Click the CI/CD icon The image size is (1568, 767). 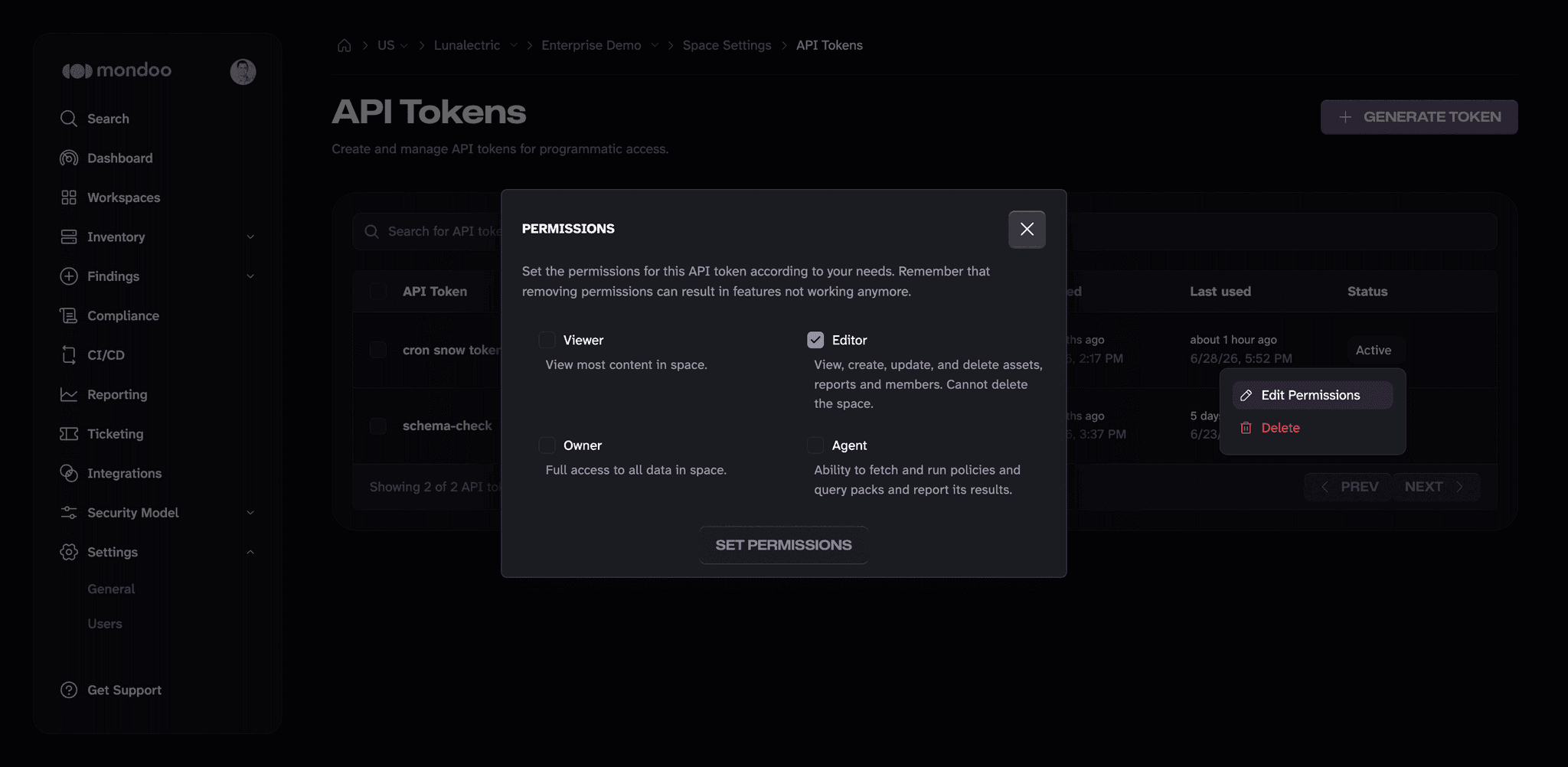69,355
